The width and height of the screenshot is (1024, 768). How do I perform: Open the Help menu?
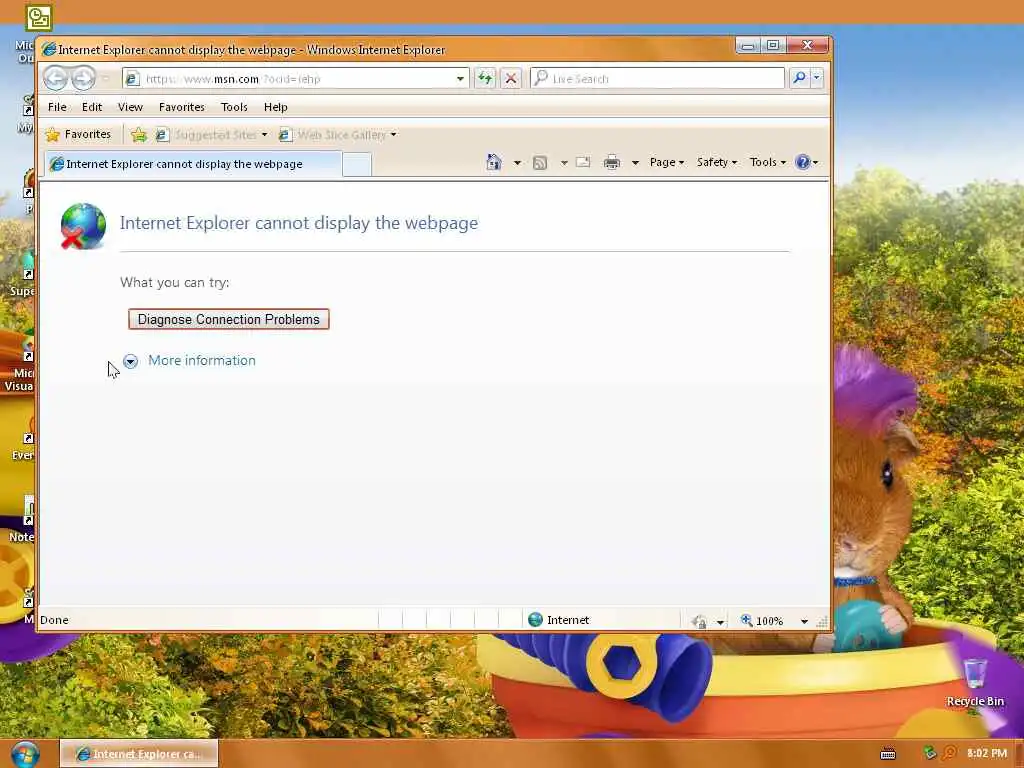click(x=276, y=106)
